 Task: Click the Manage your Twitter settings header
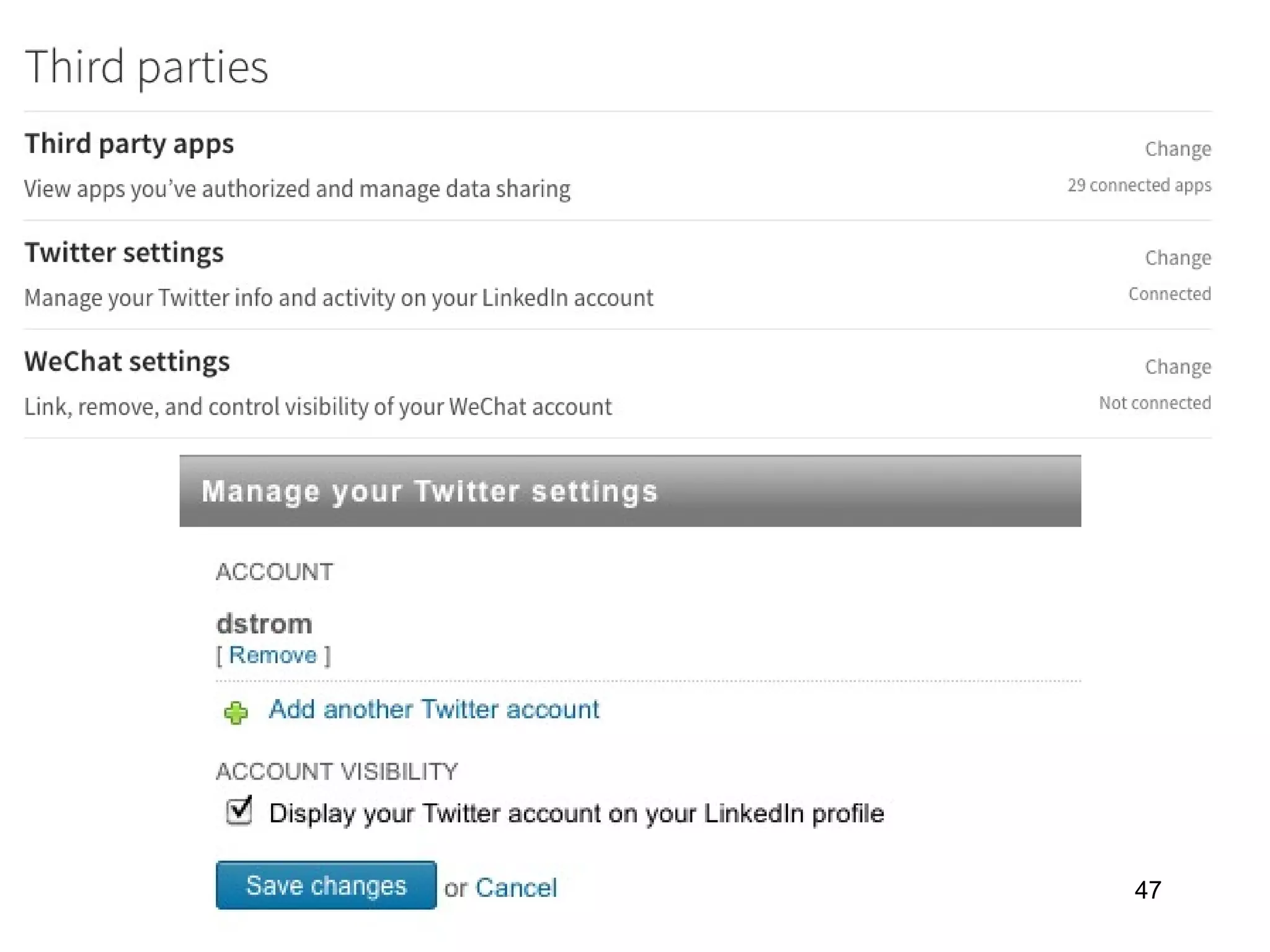pos(429,491)
